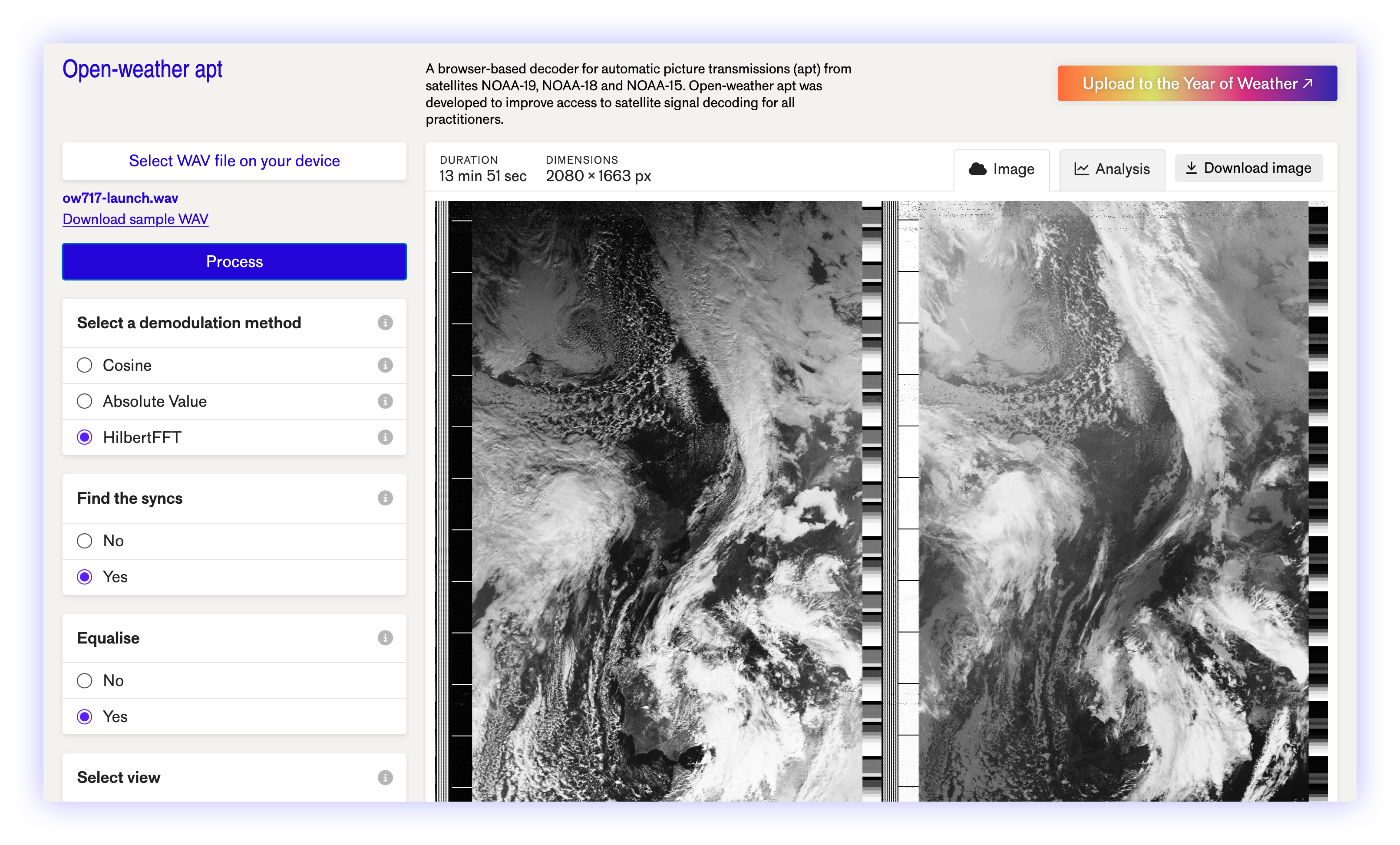Show info icon for Cosine option

click(x=385, y=365)
